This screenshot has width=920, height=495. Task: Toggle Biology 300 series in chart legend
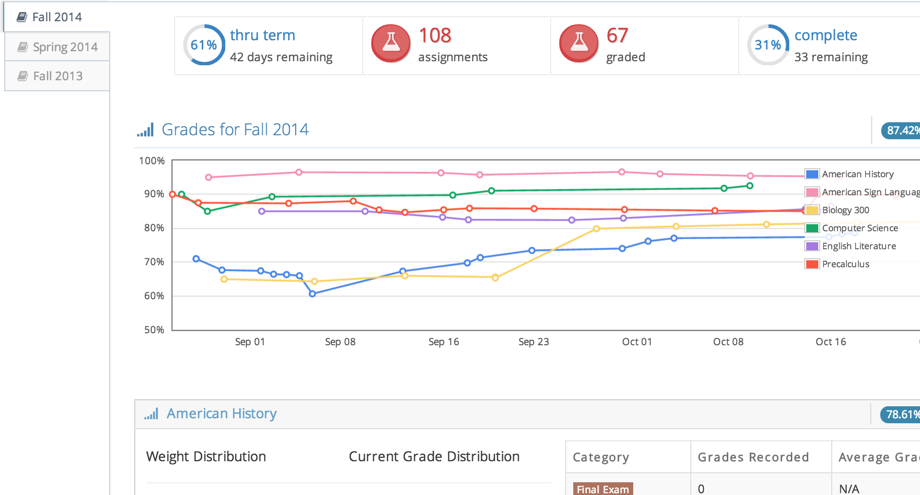(845, 210)
